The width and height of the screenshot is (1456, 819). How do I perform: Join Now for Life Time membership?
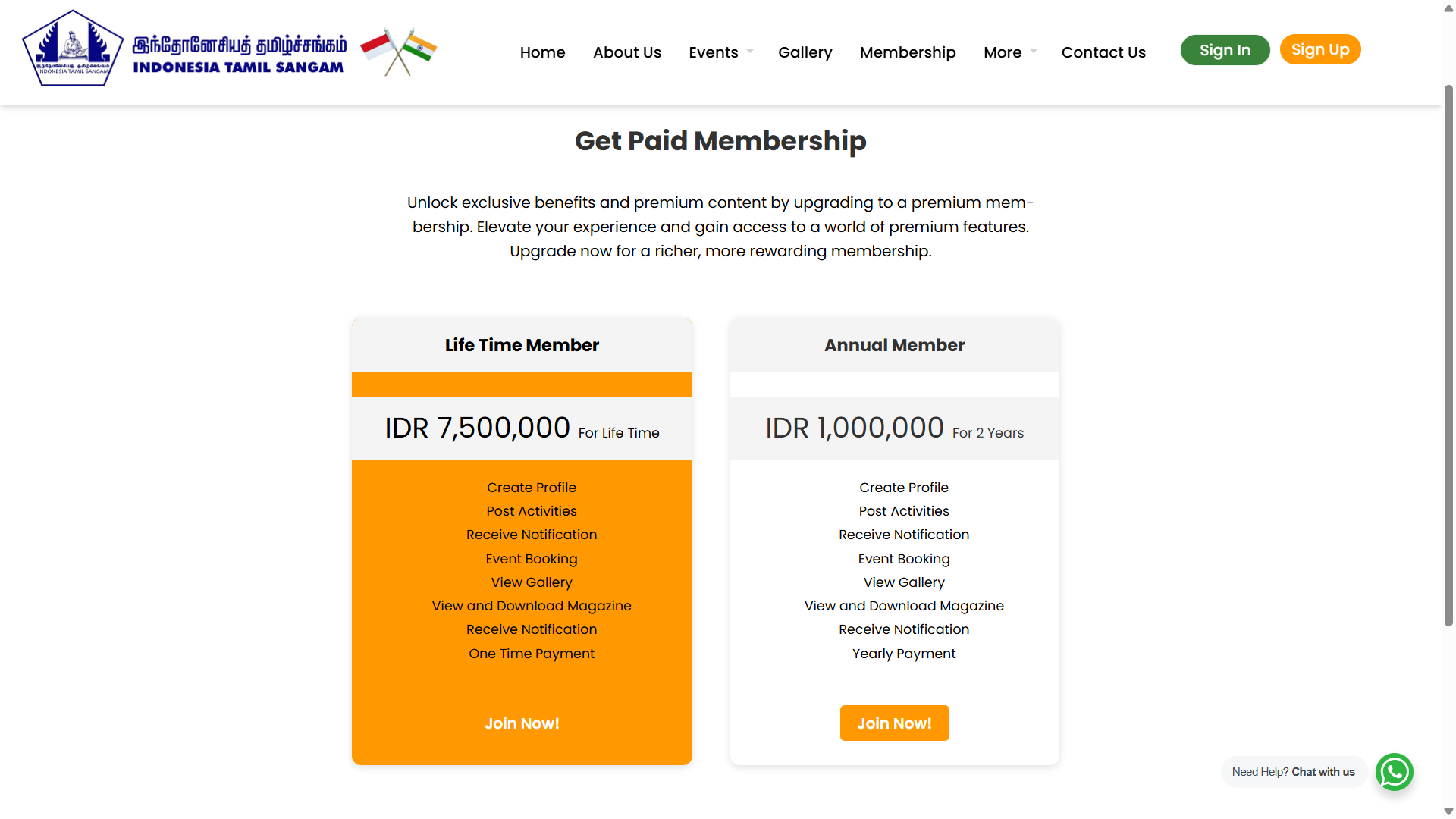pyautogui.click(x=522, y=723)
